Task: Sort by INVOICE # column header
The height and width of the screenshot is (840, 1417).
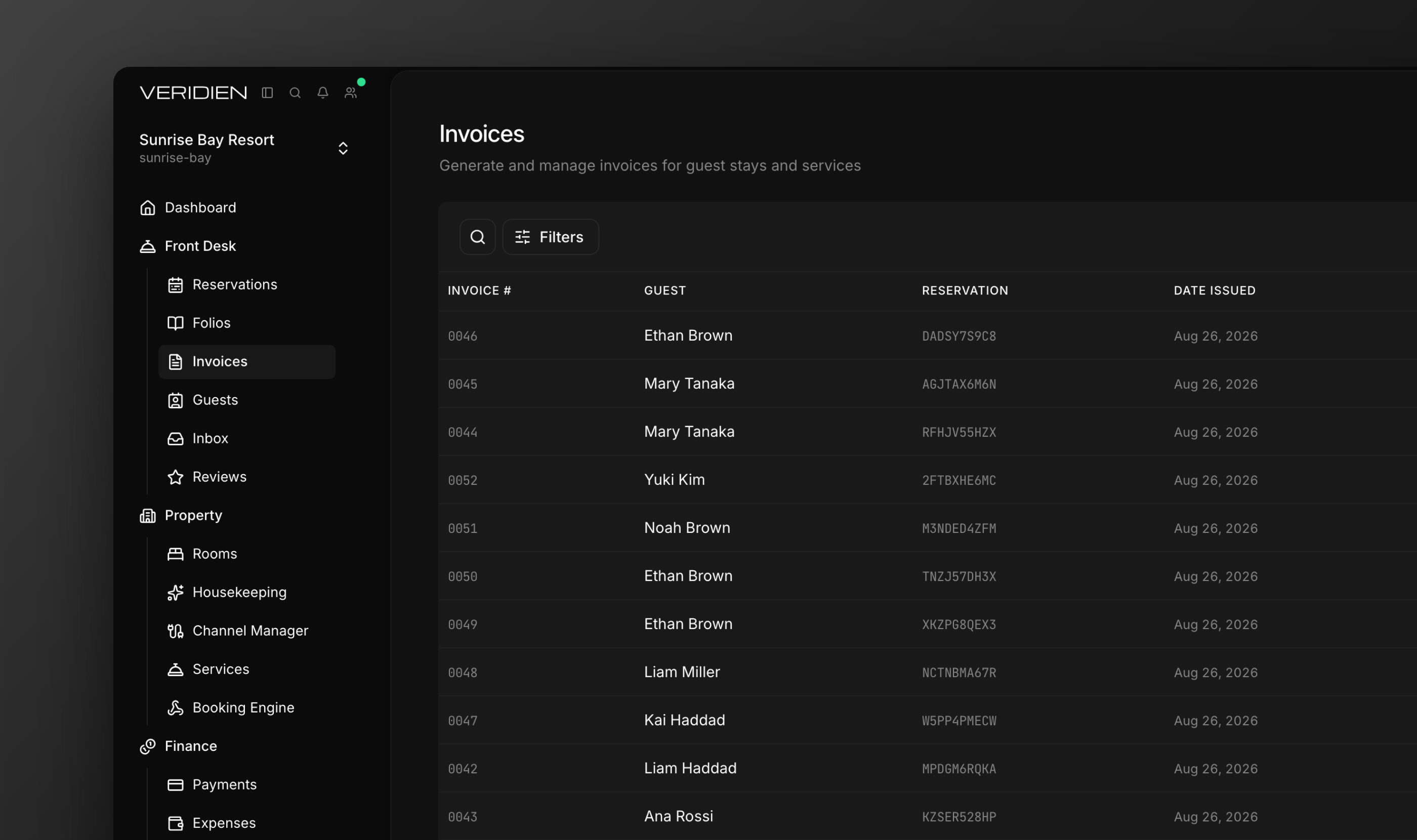Action: click(480, 291)
